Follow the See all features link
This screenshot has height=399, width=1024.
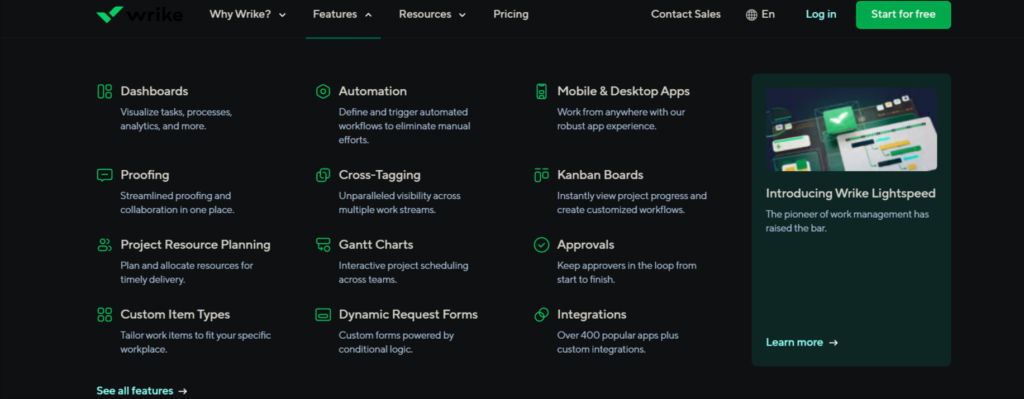tap(142, 391)
